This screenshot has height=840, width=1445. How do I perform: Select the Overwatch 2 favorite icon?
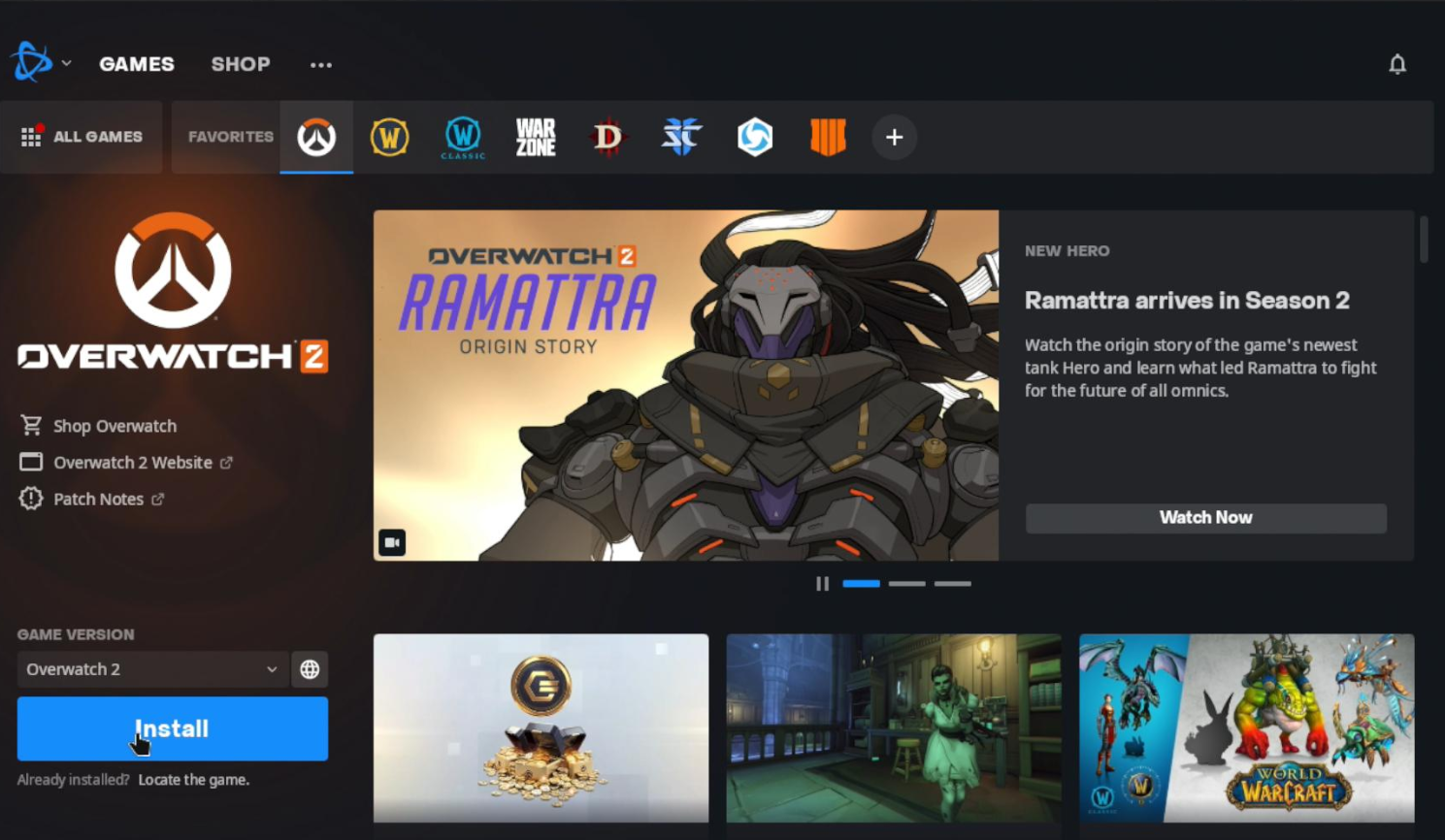316,137
